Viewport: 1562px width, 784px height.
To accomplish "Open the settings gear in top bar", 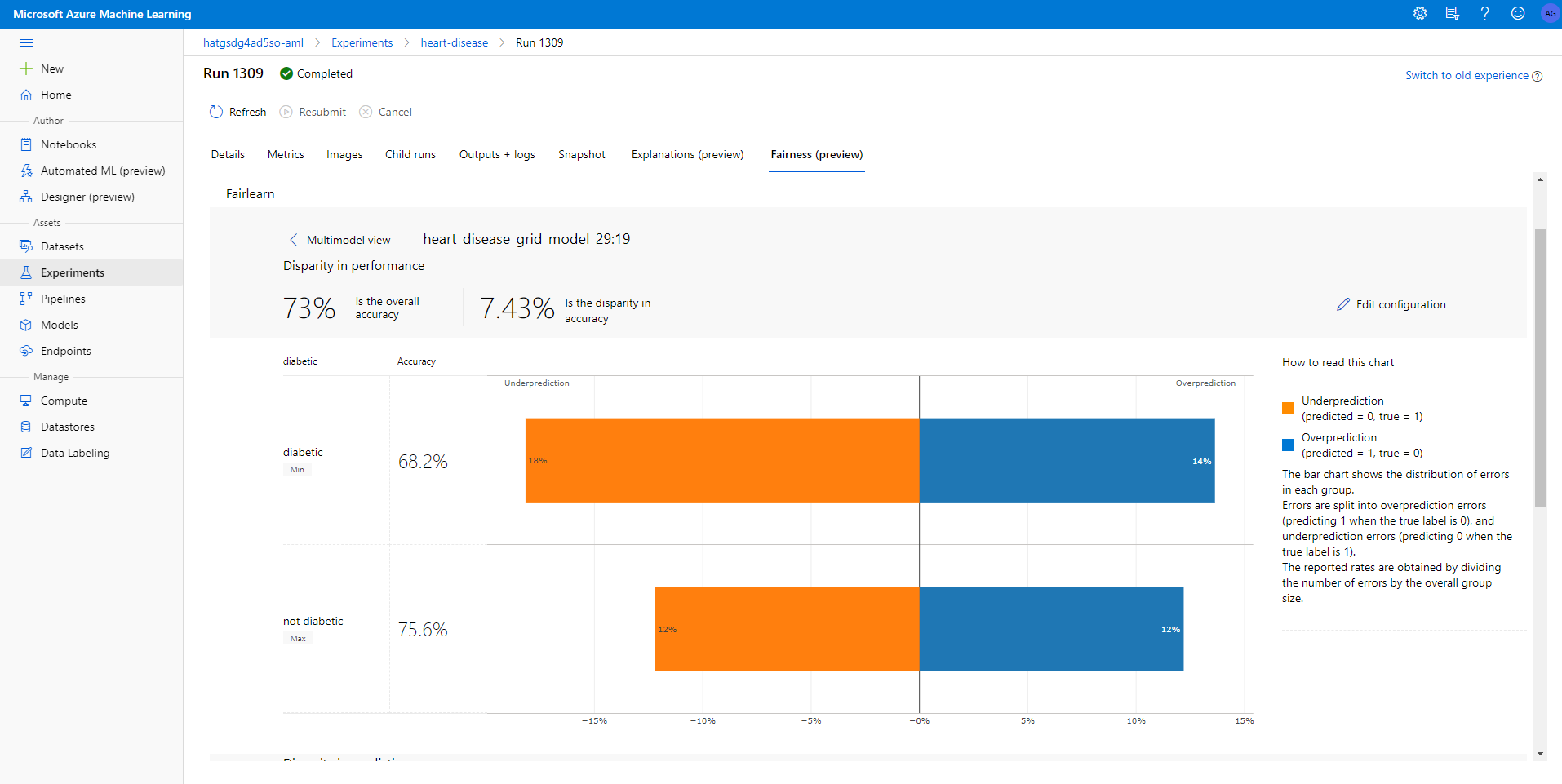I will pos(1420,13).
